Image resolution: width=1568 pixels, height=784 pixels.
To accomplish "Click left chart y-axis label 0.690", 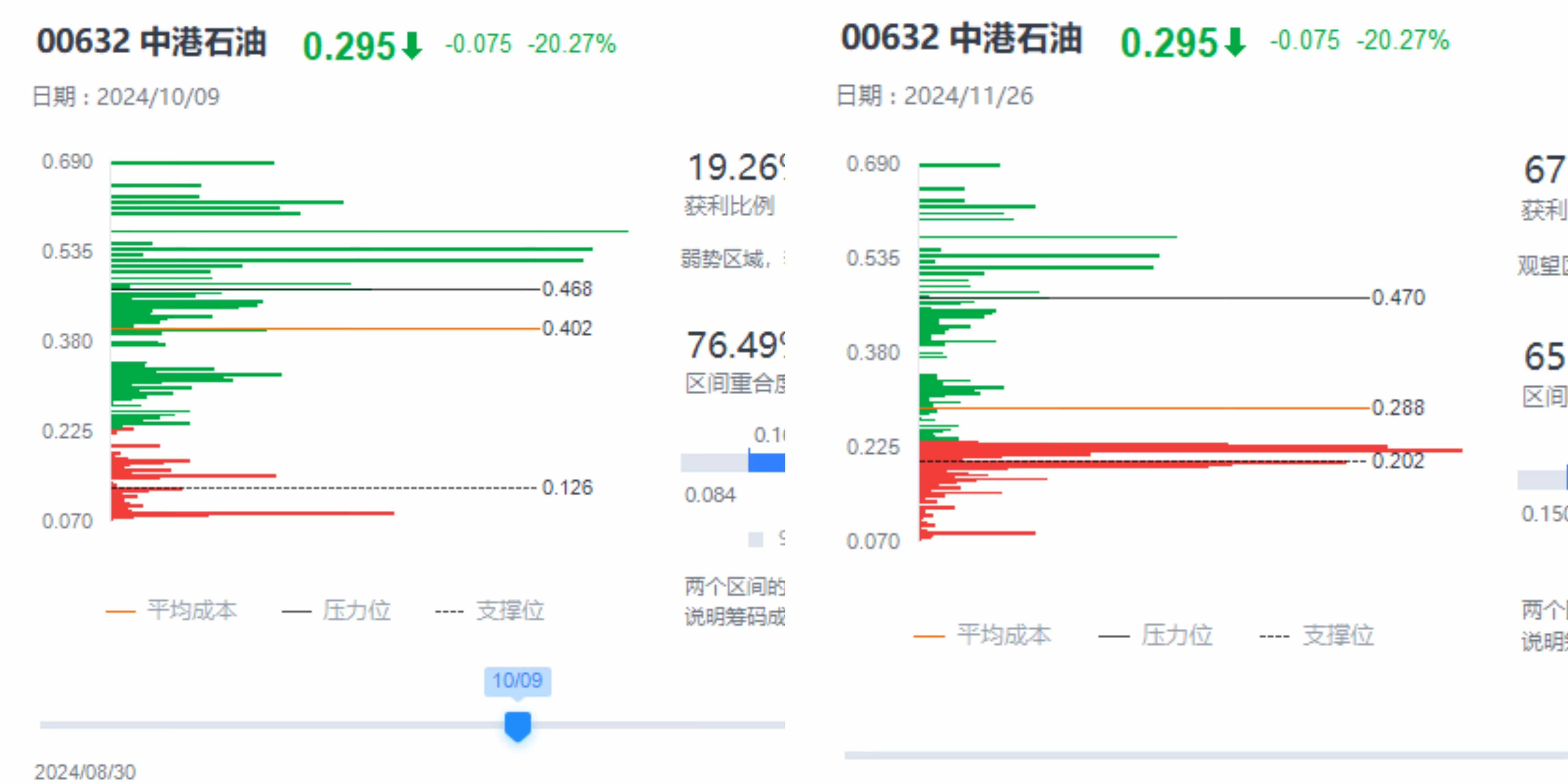I will [x=67, y=161].
